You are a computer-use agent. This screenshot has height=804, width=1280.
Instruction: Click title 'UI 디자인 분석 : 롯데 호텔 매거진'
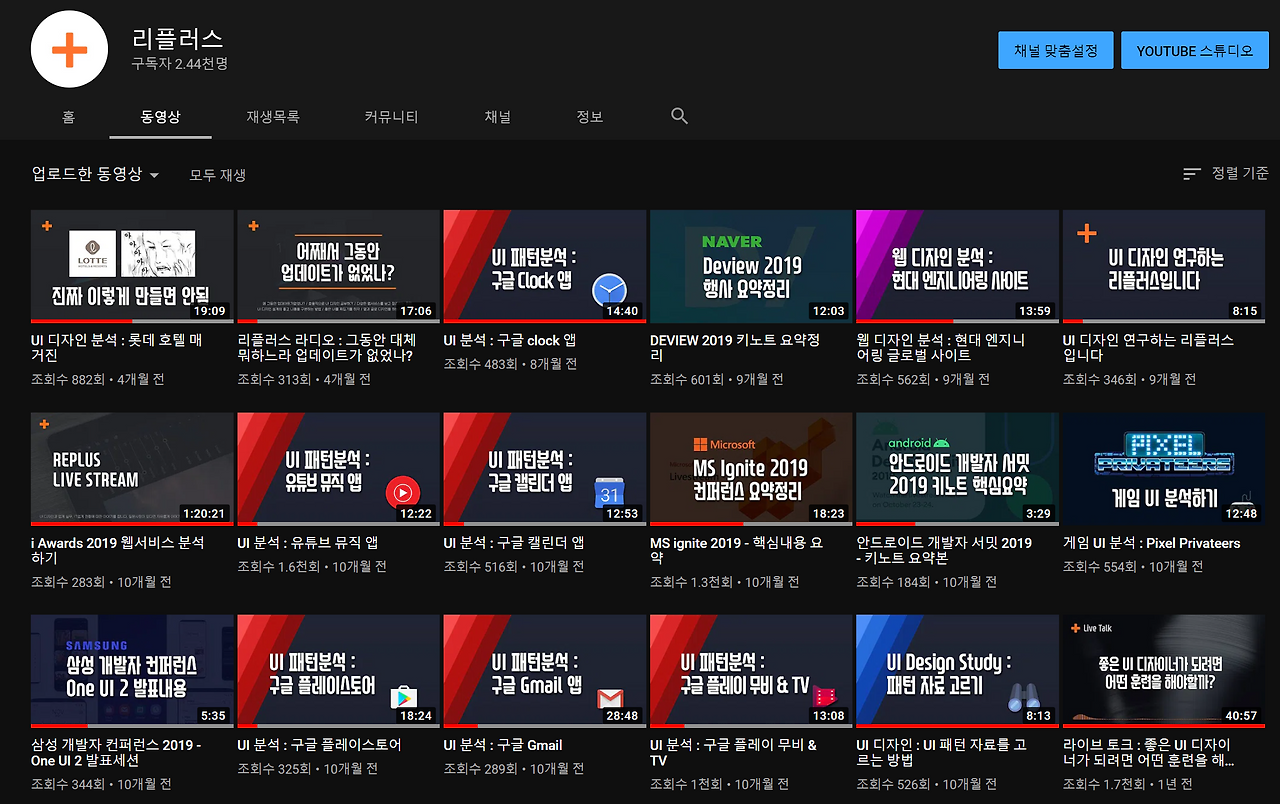(x=117, y=348)
